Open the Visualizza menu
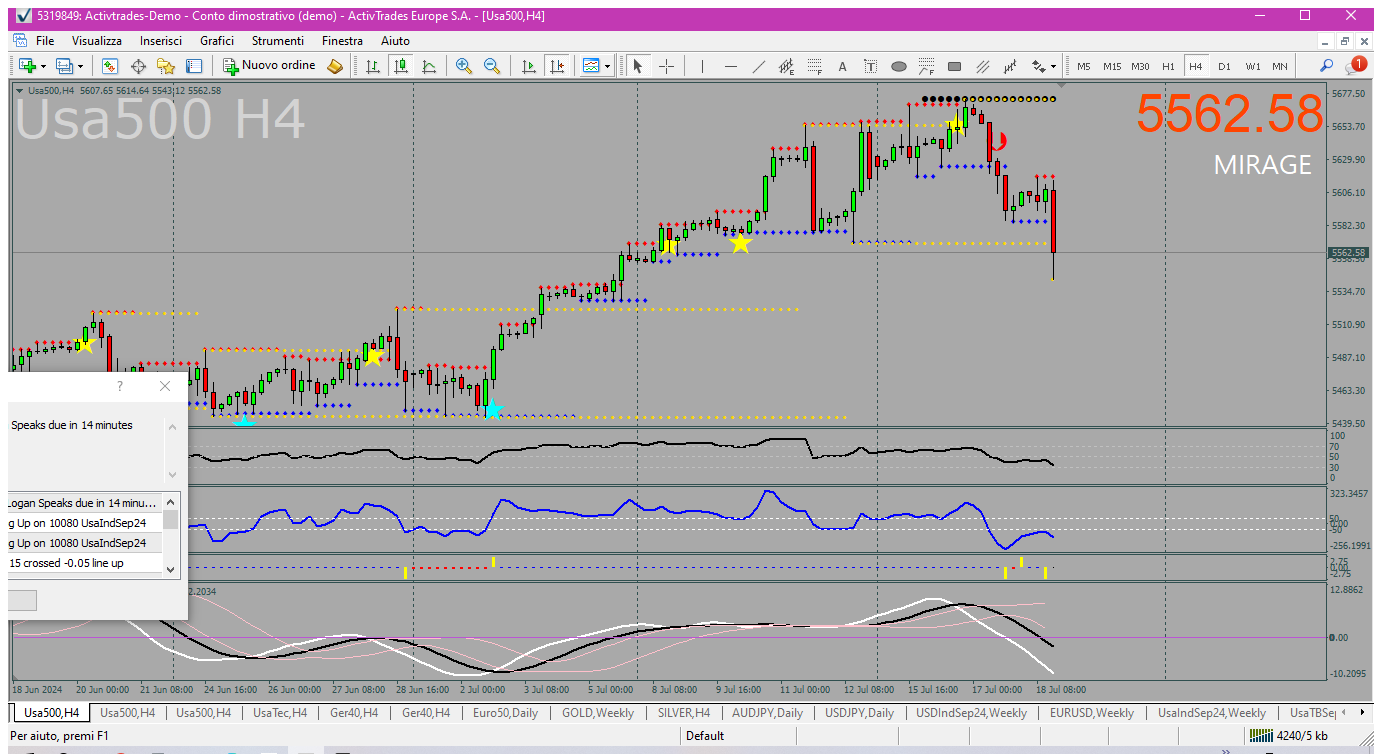The width and height of the screenshot is (1382, 754). [x=97, y=41]
